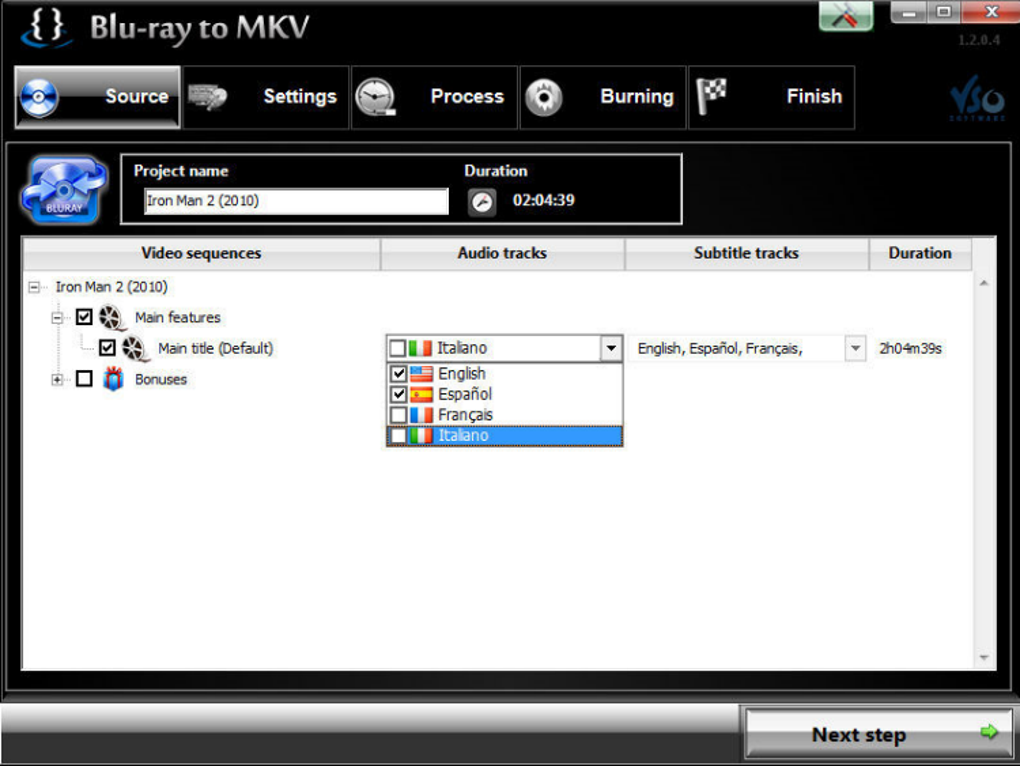Viewport: 1020px width, 766px height.
Task: Uncheck the Main features checkbox
Action: tap(84, 317)
